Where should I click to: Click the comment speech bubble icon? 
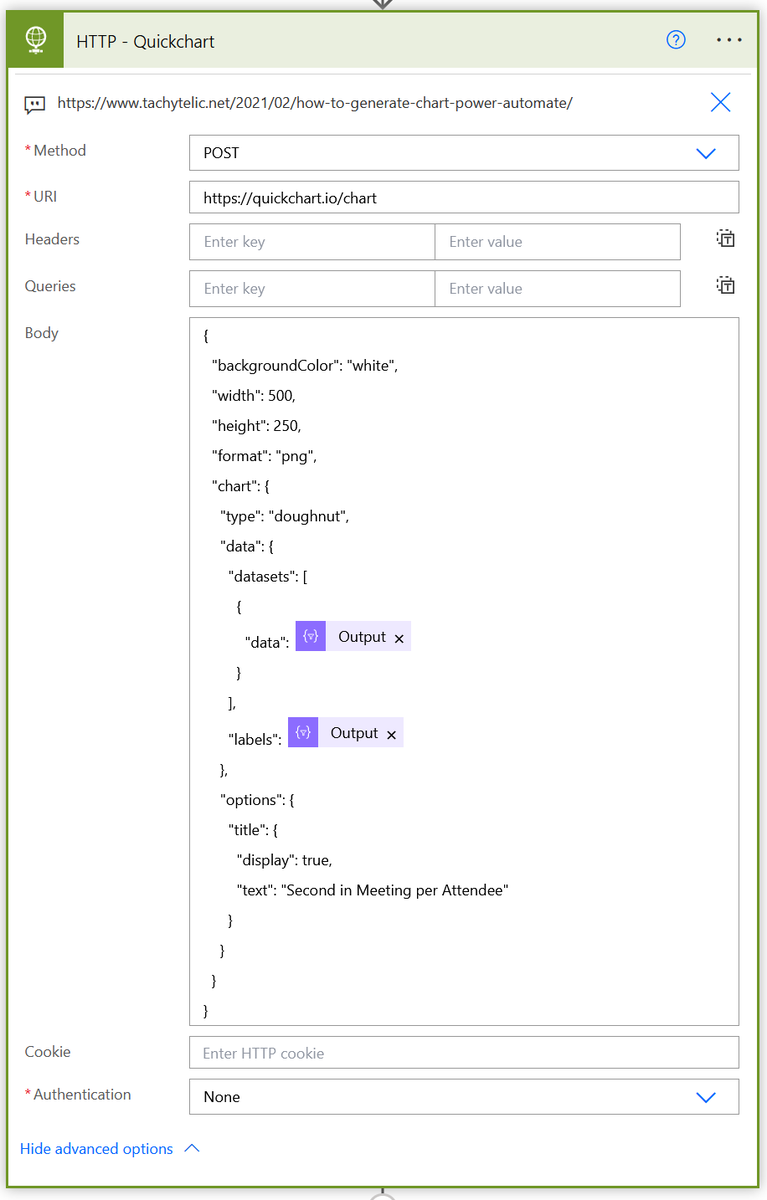35,103
